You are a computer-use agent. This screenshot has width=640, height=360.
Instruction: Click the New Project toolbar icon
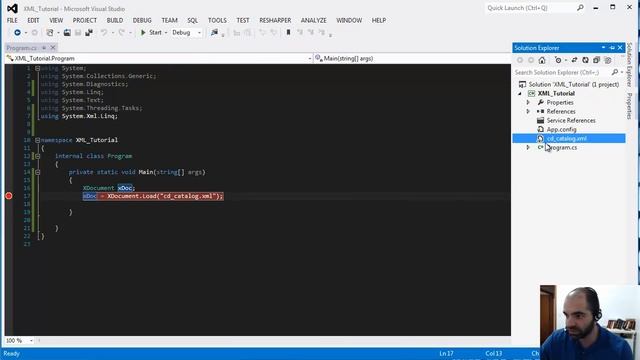tap(50, 33)
